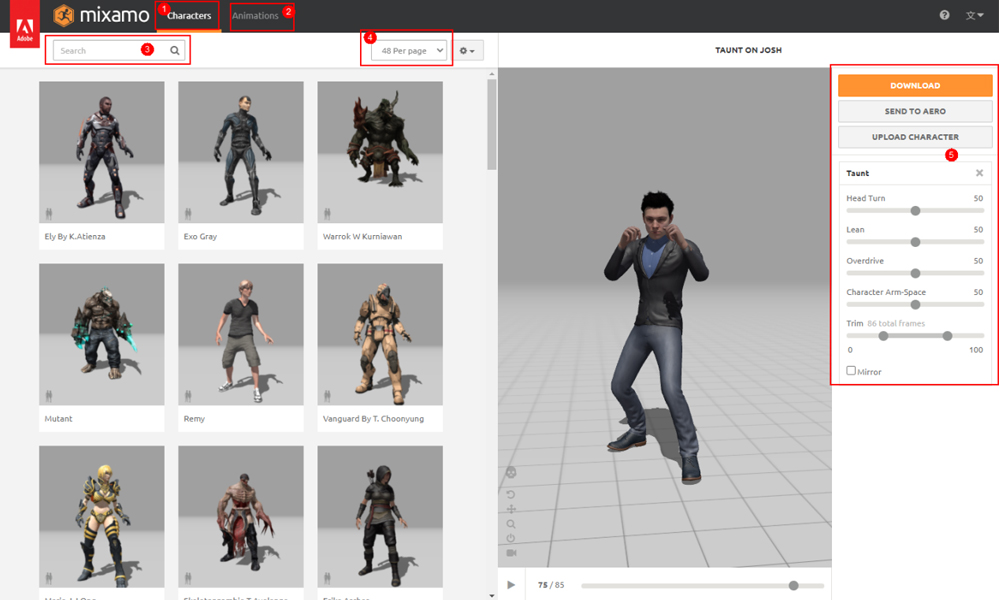1000x600 pixels.
Task: Click the search magnifying glass icon
Action: pos(175,50)
